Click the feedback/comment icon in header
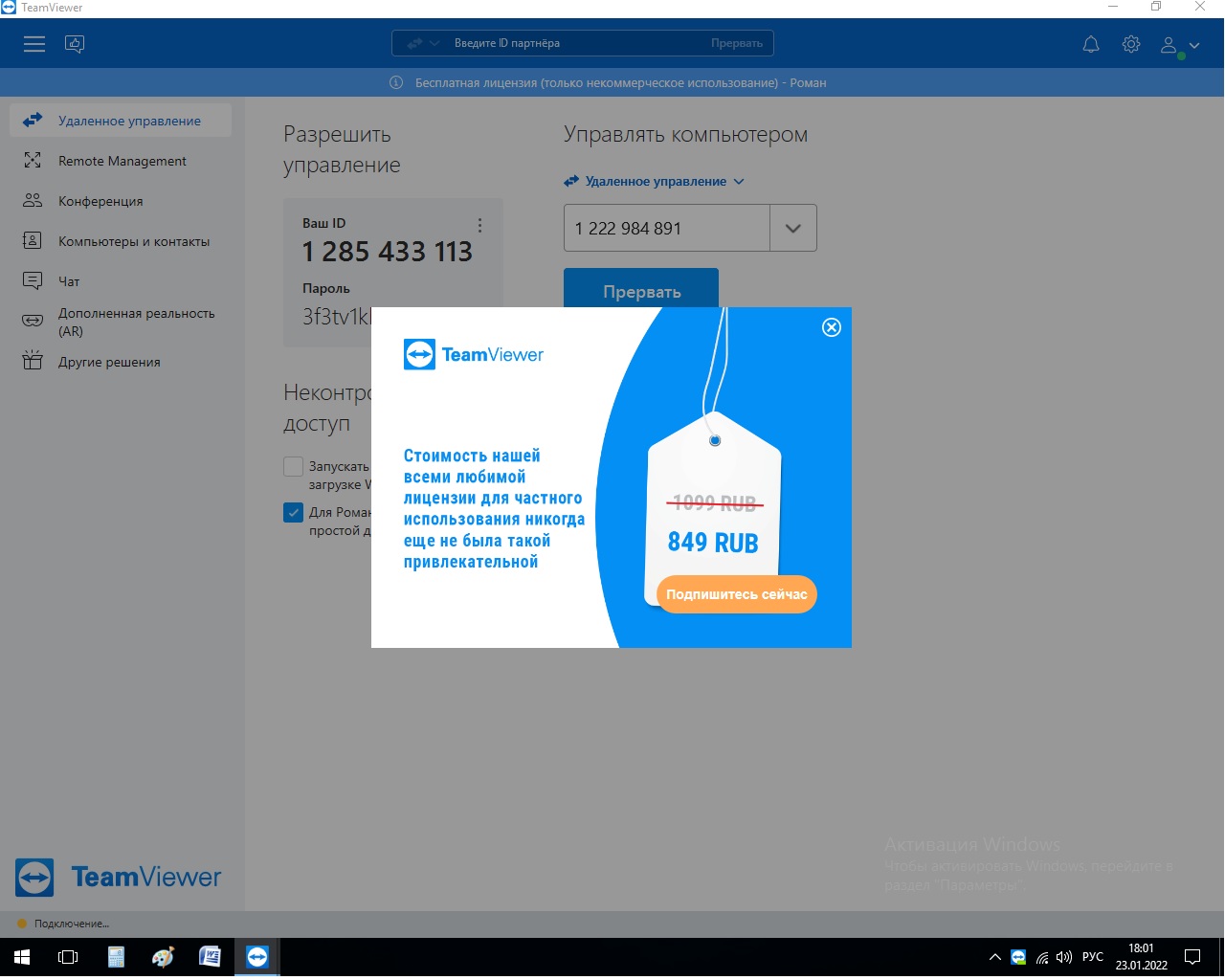This screenshot has width=1225, height=980. click(x=75, y=44)
